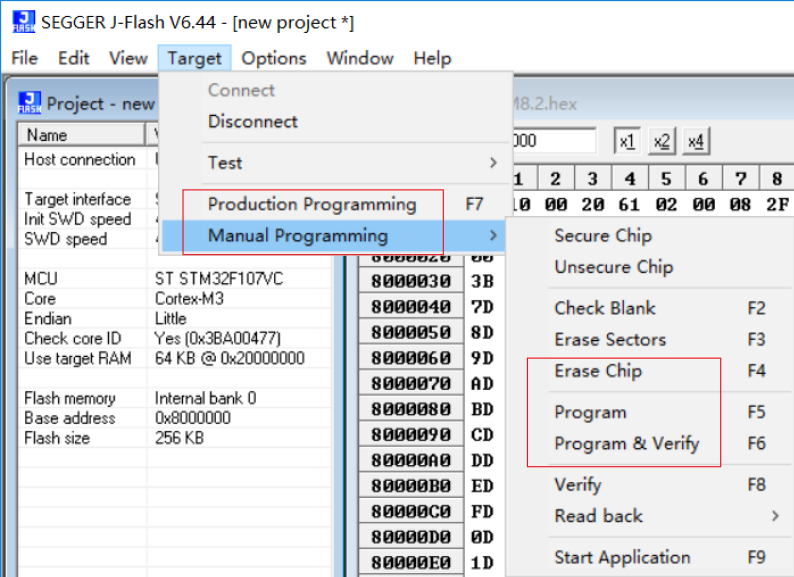Open the Window menu
Image resolution: width=794 pixels, height=577 pixels.
pyautogui.click(x=360, y=58)
